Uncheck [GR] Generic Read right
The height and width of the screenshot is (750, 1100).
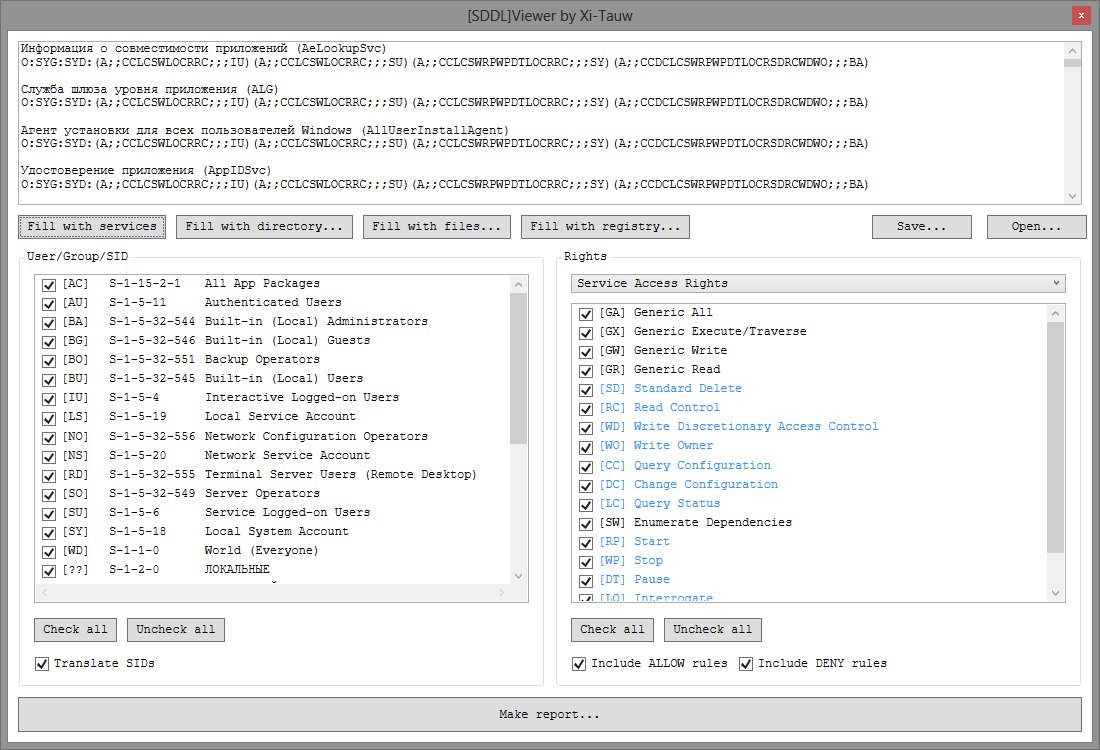[586, 370]
